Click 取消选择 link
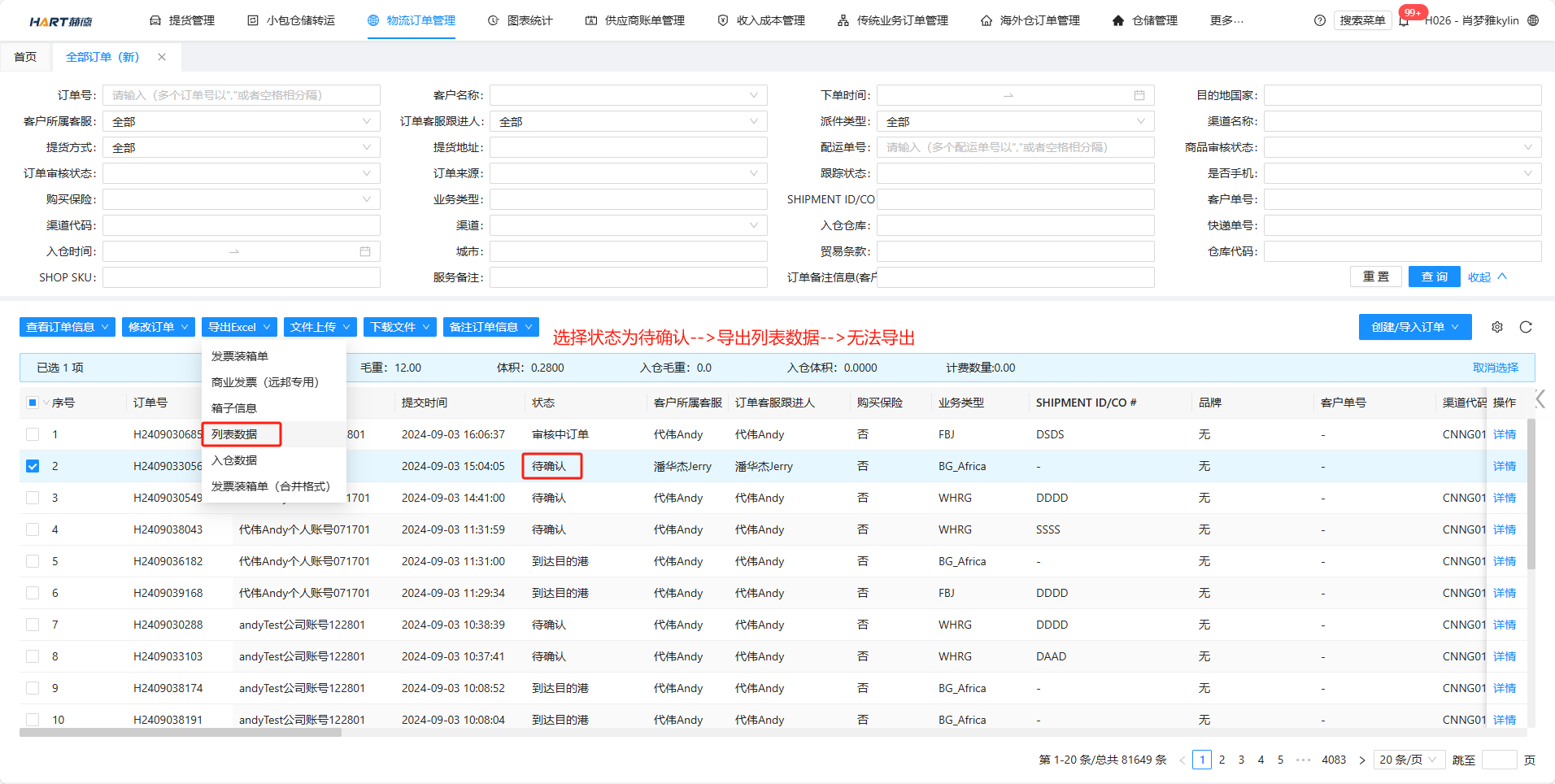 (x=1495, y=368)
